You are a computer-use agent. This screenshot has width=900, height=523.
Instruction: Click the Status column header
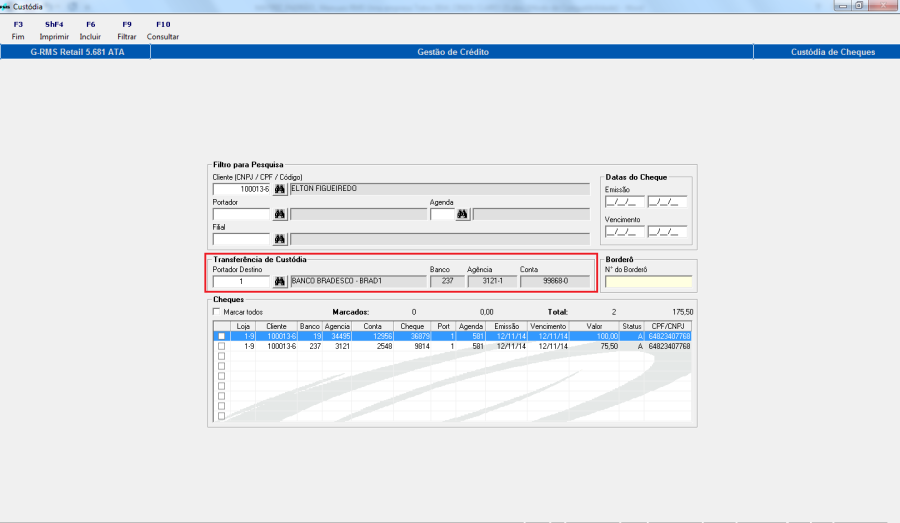coord(632,326)
